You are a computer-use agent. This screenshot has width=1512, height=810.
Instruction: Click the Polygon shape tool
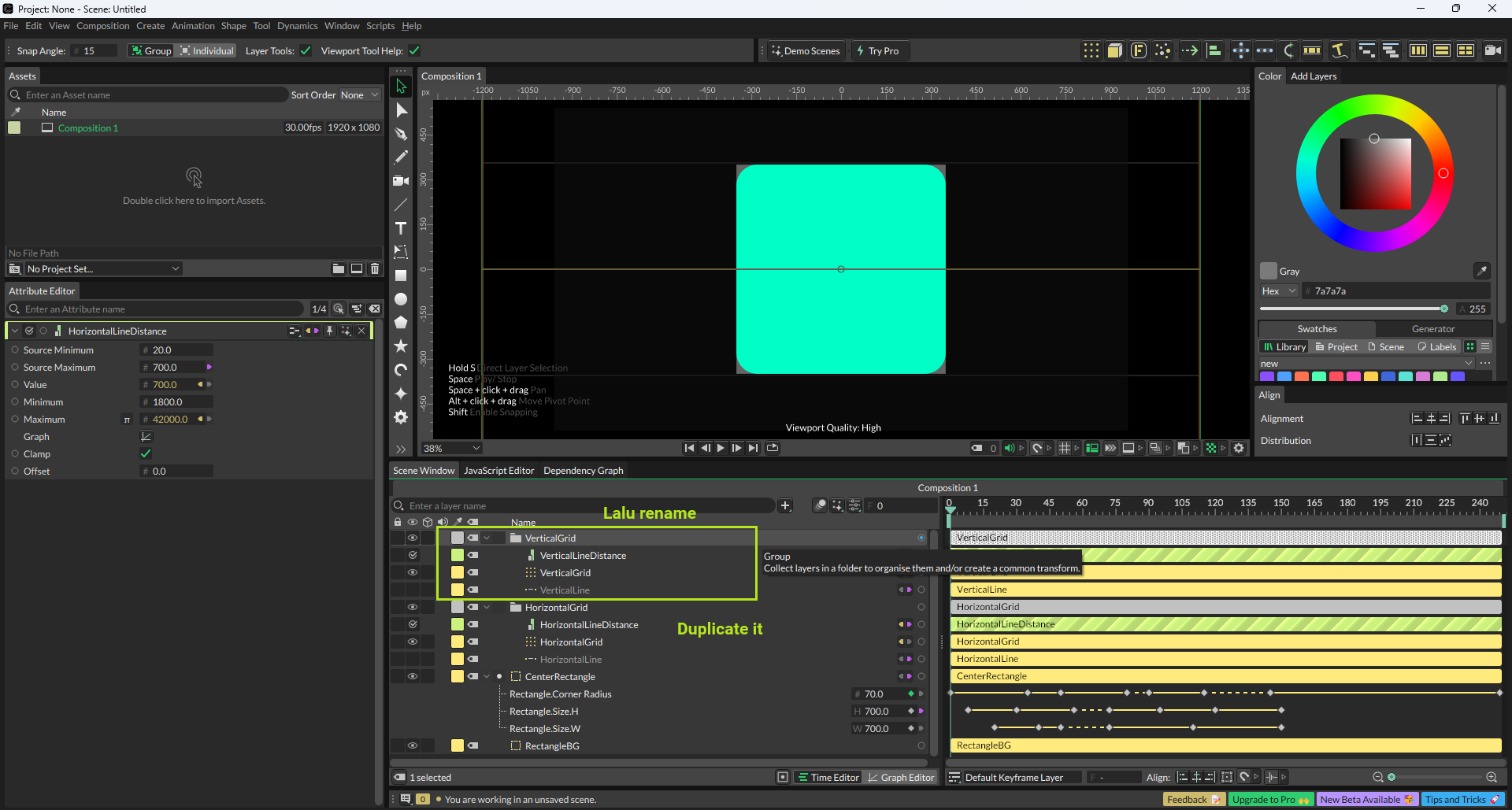pos(401,323)
